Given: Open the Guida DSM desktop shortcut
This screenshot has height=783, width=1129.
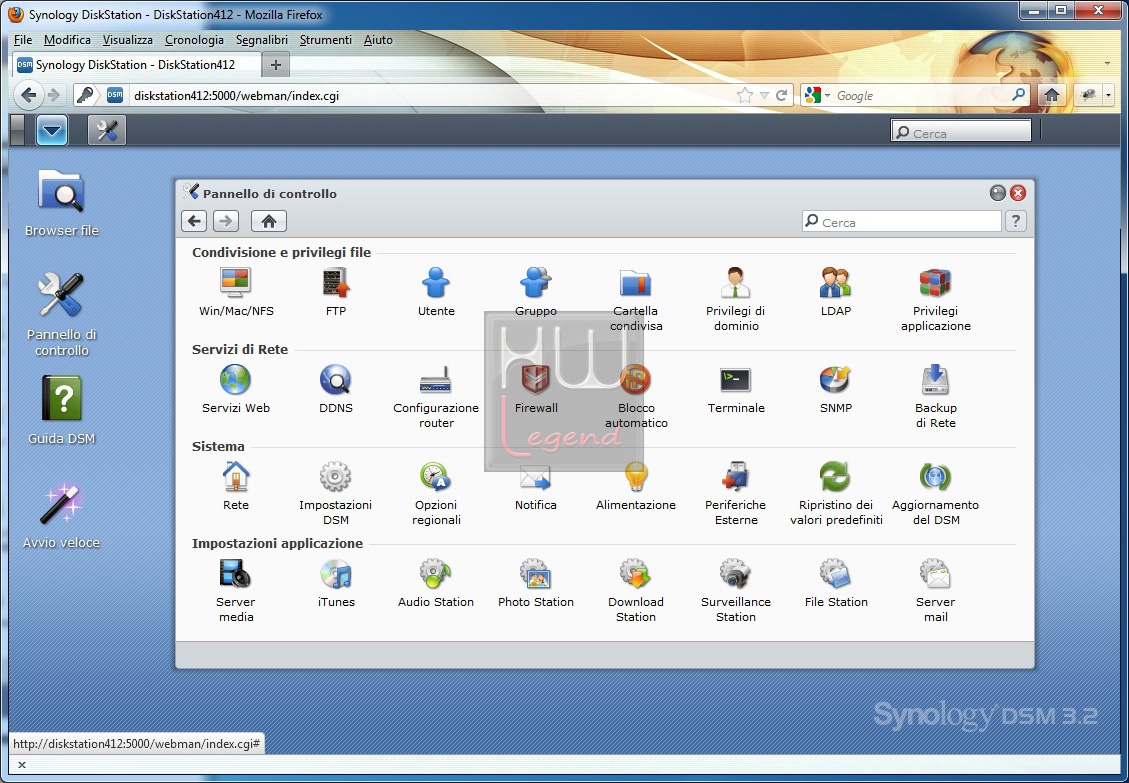Looking at the screenshot, I should pos(61,411).
